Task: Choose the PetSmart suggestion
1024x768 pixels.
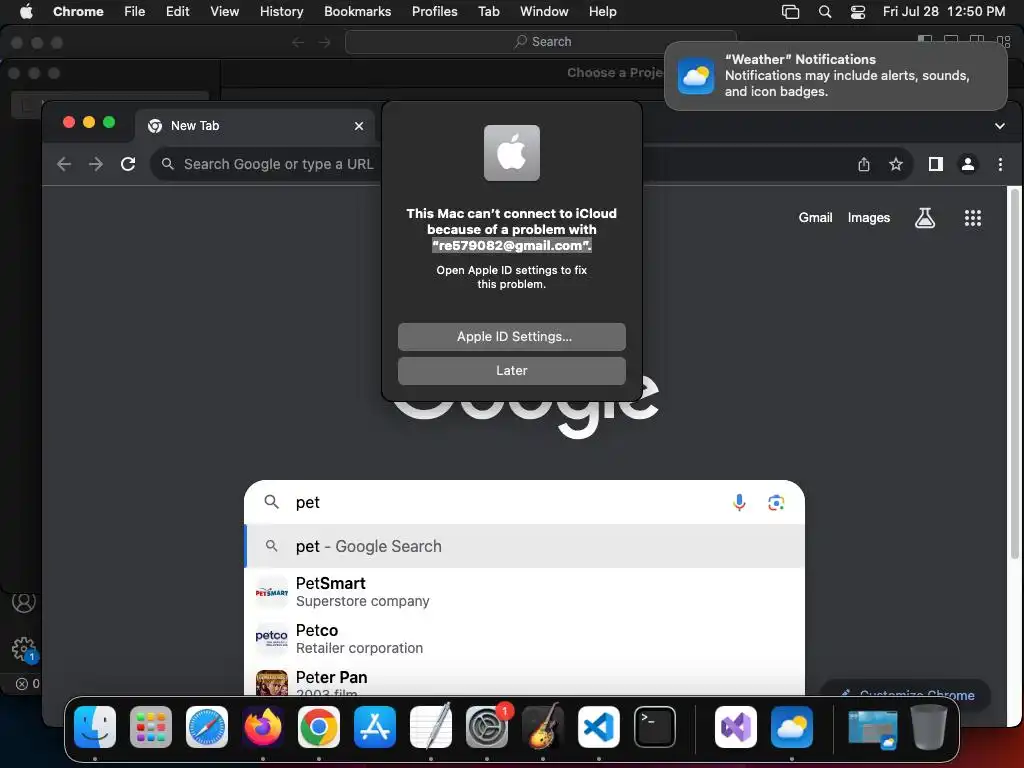Action: tap(524, 592)
